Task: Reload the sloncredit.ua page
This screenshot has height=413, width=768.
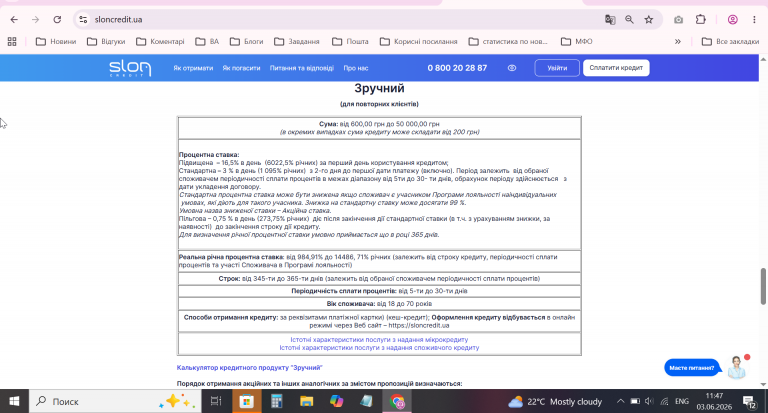Action: (x=57, y=20)
